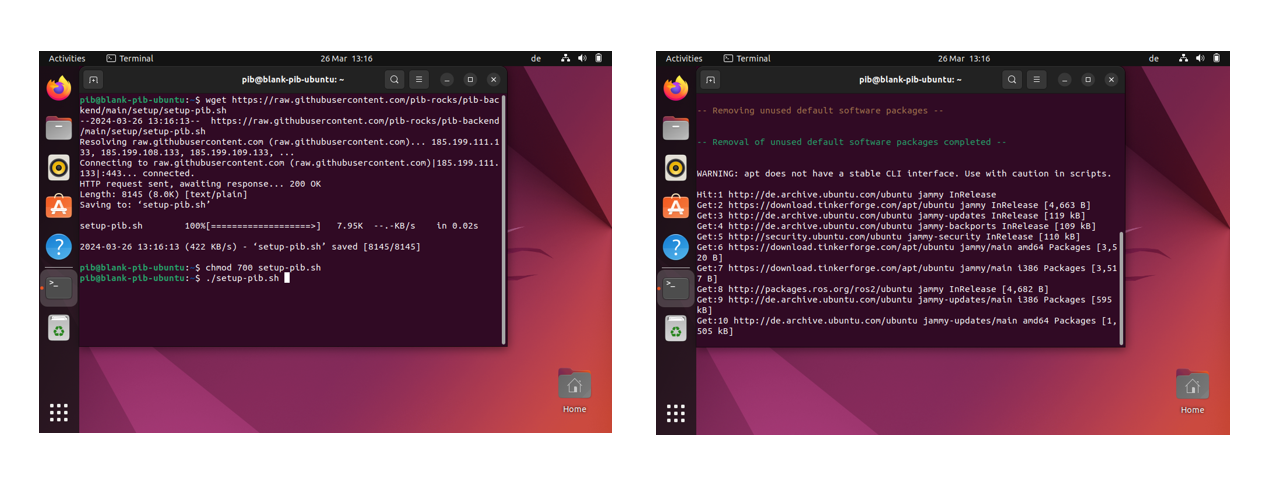Click the Terminal dock icon in right screenshot
Viewport: 1282px width, 487px height.
[x=676, y=288]
